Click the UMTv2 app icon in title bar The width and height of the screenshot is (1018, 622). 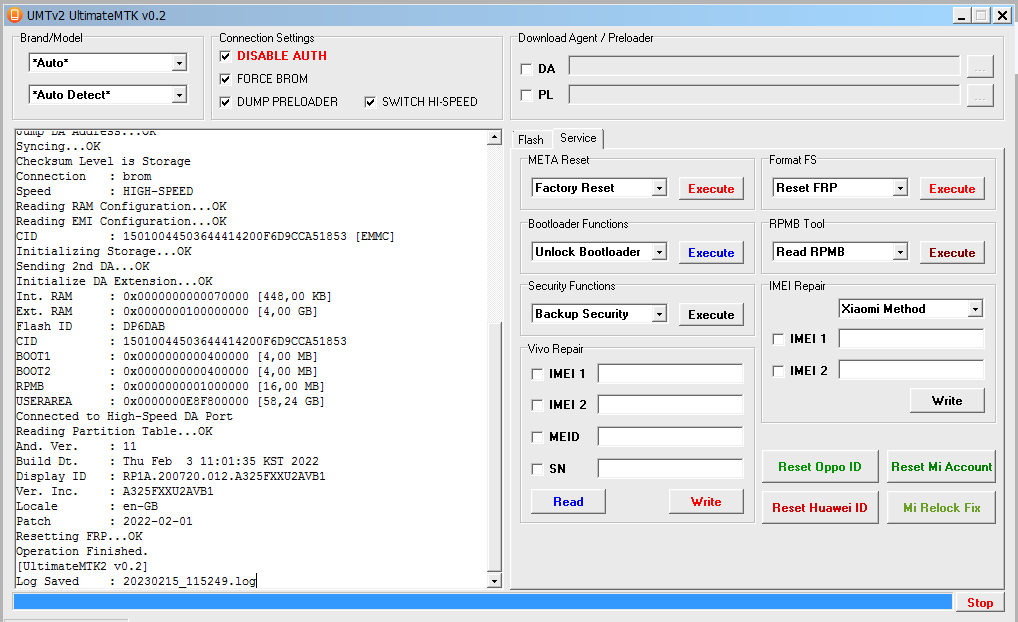pyautogui.click(x=14, y=15)
